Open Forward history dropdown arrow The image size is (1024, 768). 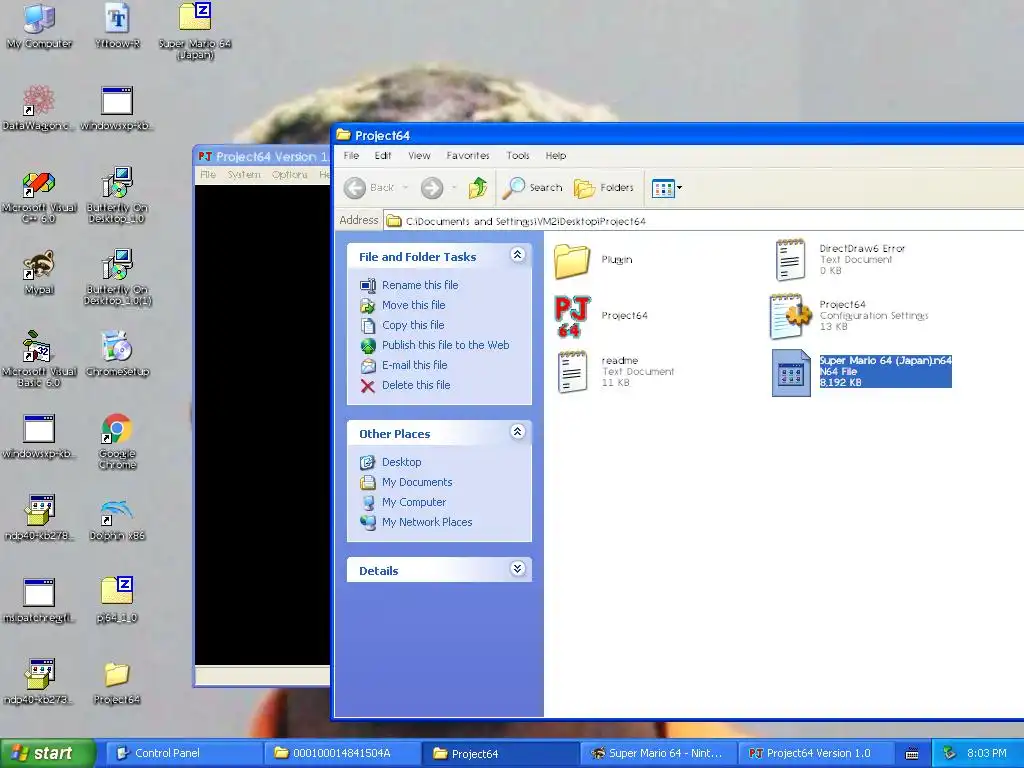click(454, 188)
